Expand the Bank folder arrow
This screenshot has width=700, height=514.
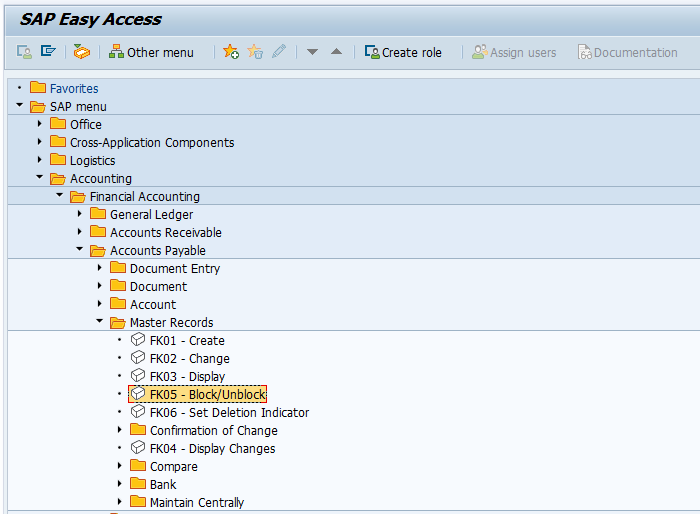click(x=120, y=483)
